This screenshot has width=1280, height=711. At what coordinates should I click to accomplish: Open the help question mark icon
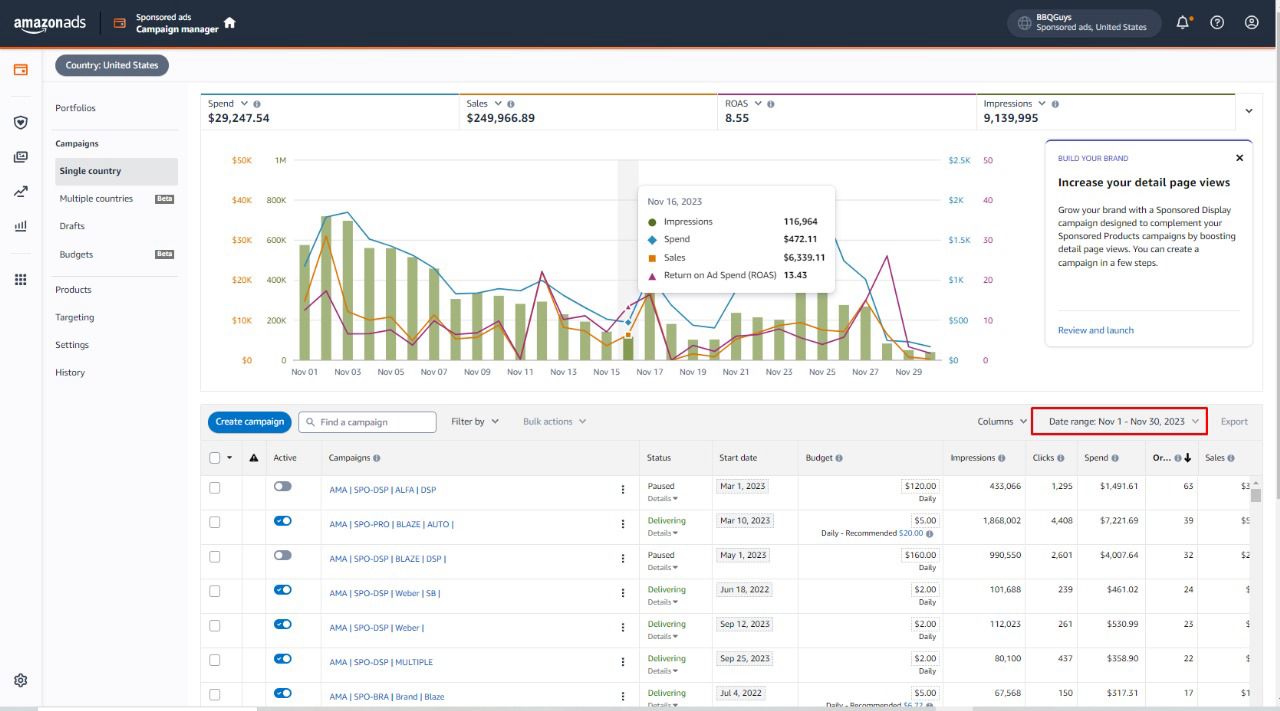[x=1217, y=22]
